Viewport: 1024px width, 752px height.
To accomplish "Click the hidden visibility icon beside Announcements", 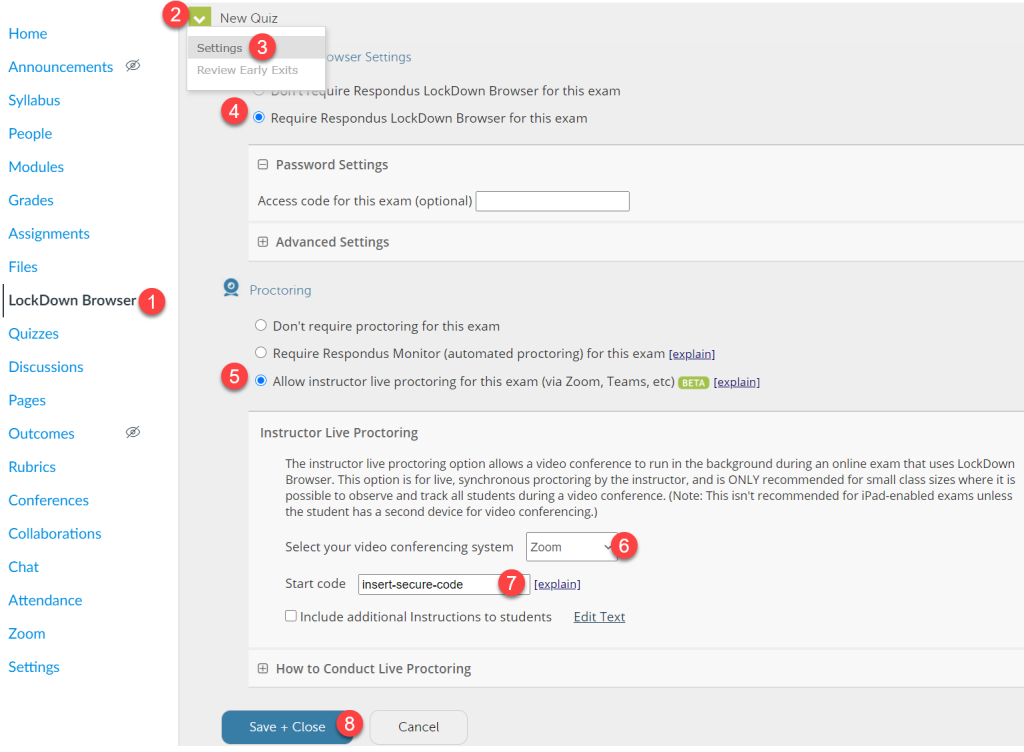I will (131, 66).
